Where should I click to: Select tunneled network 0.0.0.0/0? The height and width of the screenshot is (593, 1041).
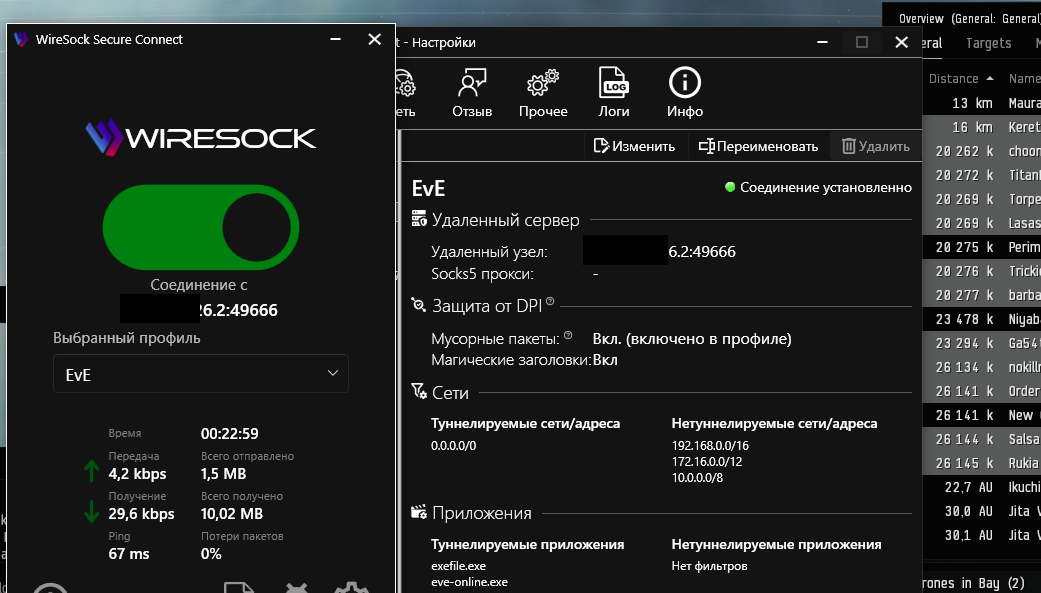[453, 446]
